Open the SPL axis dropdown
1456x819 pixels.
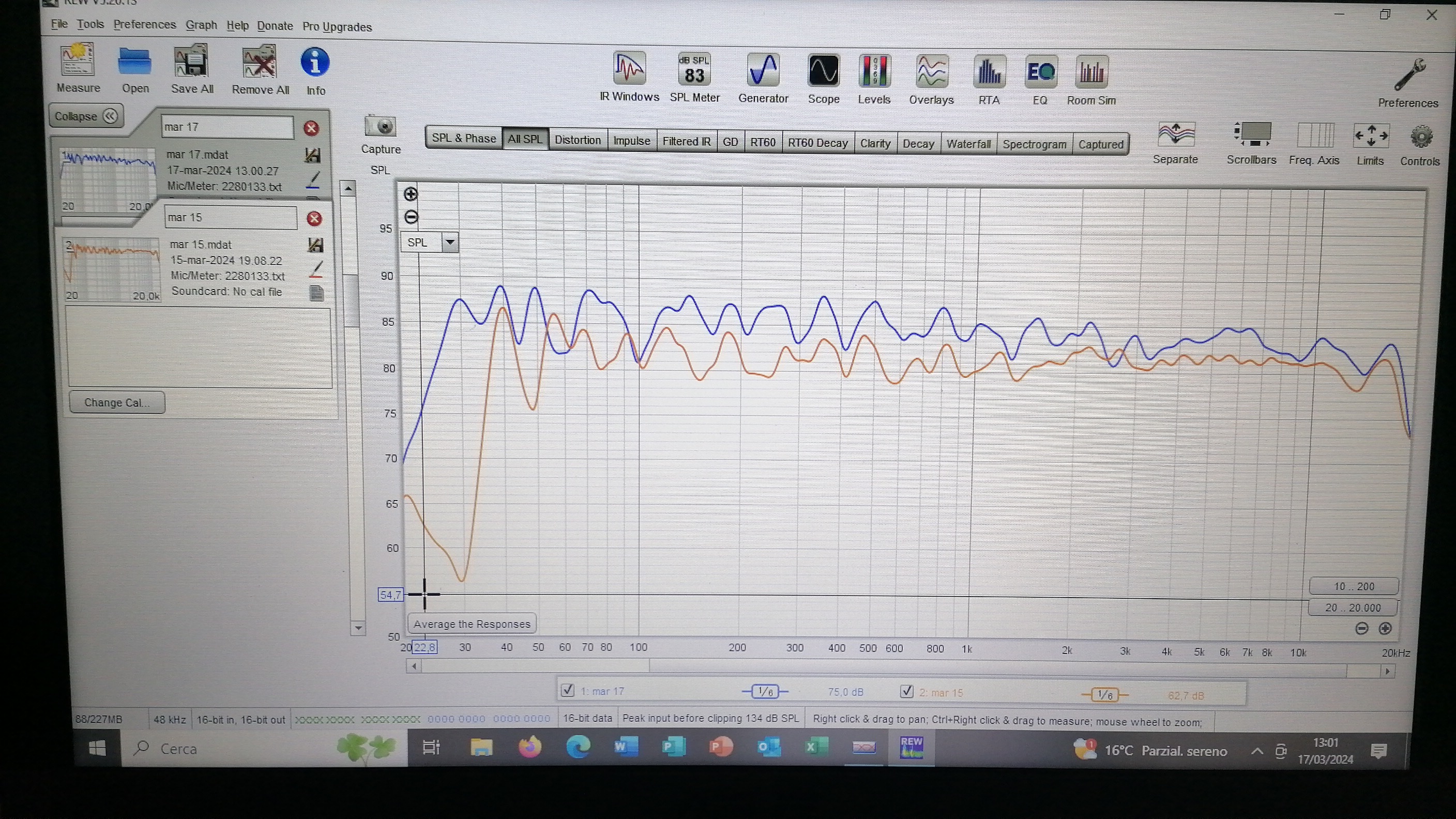pos(450,242)
